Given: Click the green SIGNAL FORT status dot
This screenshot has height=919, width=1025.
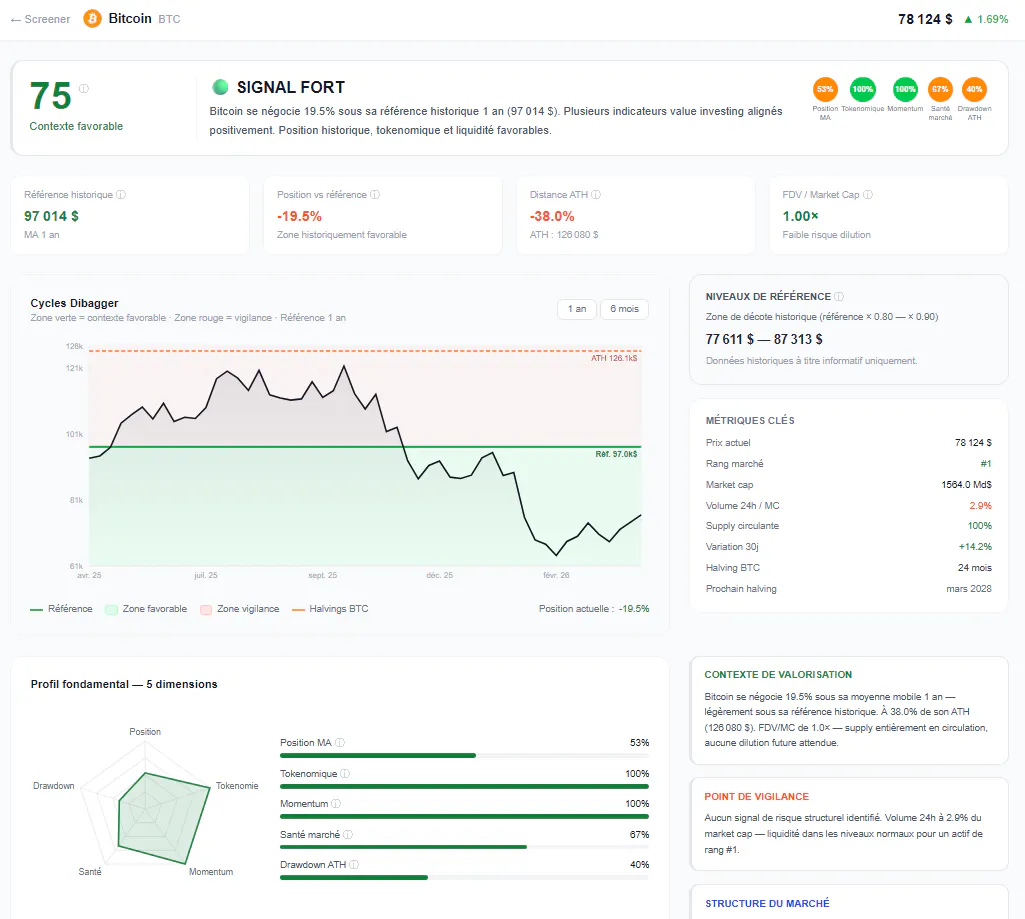Looking at the screenshot, I should click(220, 87).
